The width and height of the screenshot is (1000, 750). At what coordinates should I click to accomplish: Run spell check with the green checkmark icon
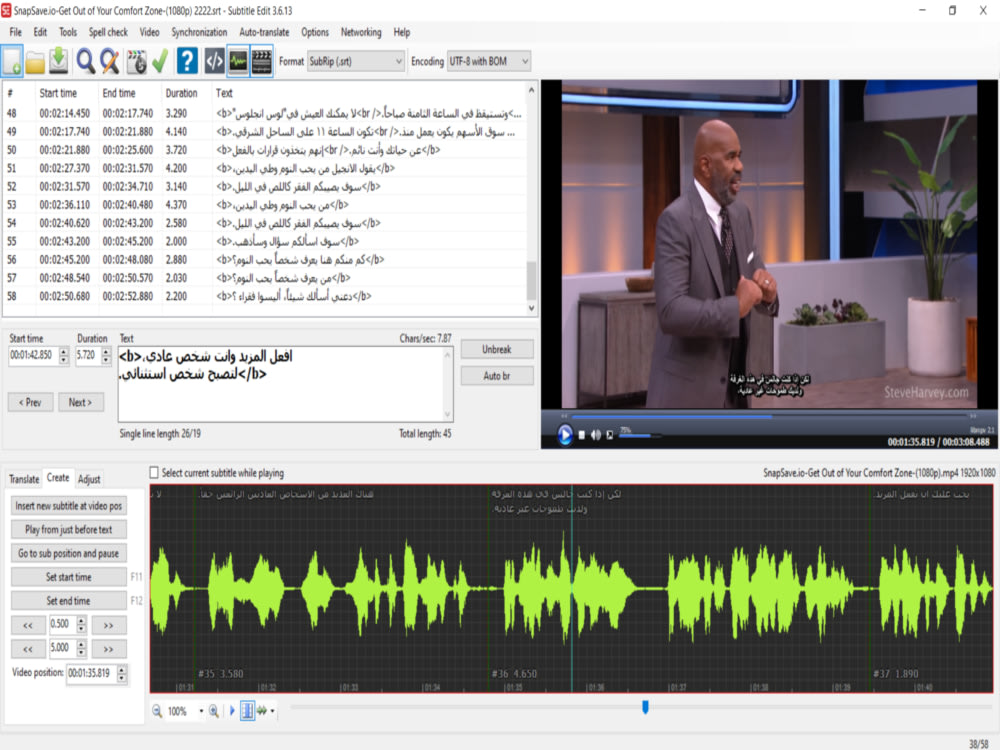(161, 60)
